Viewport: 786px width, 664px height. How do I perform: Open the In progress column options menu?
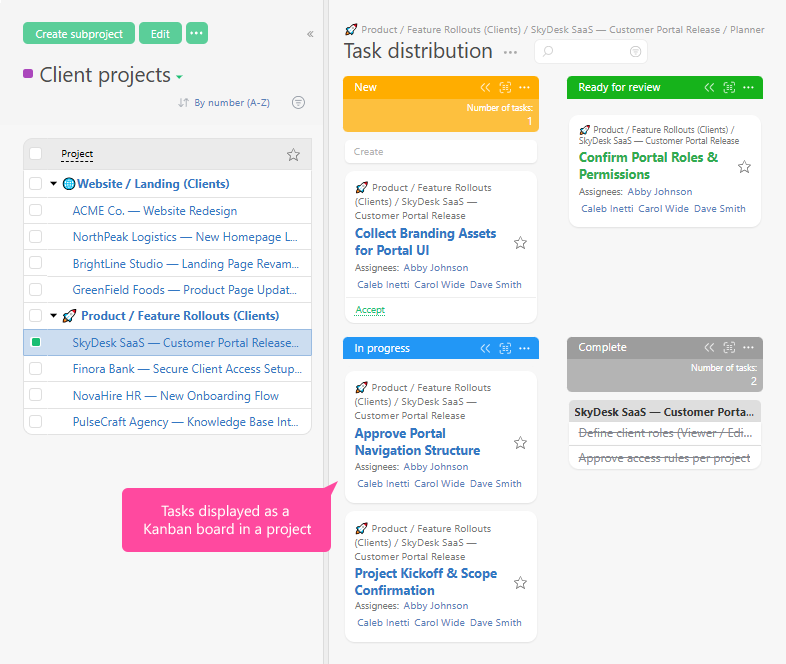tap(525, 348)
